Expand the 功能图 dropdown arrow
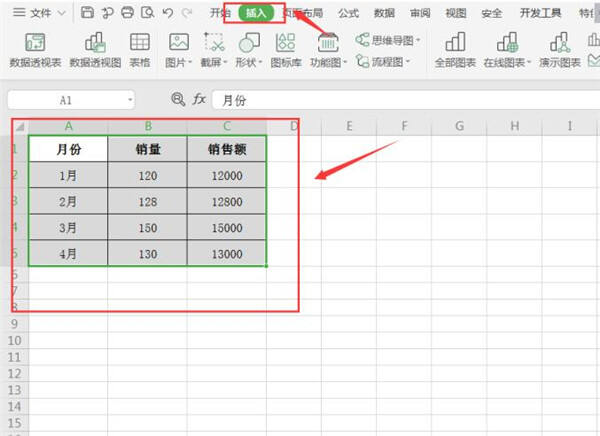The image size is (600, 436). pyautogui.click(x=345, y=62)
